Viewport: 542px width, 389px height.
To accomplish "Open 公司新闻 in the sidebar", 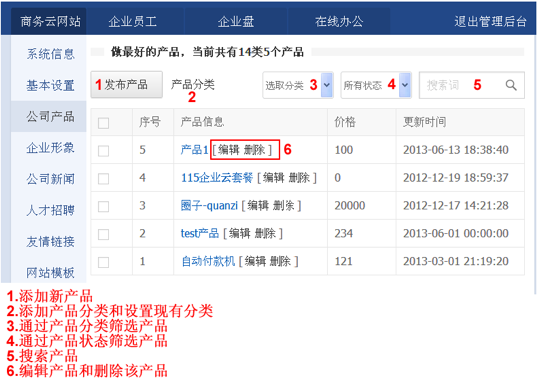I will (x=50, y=179).
